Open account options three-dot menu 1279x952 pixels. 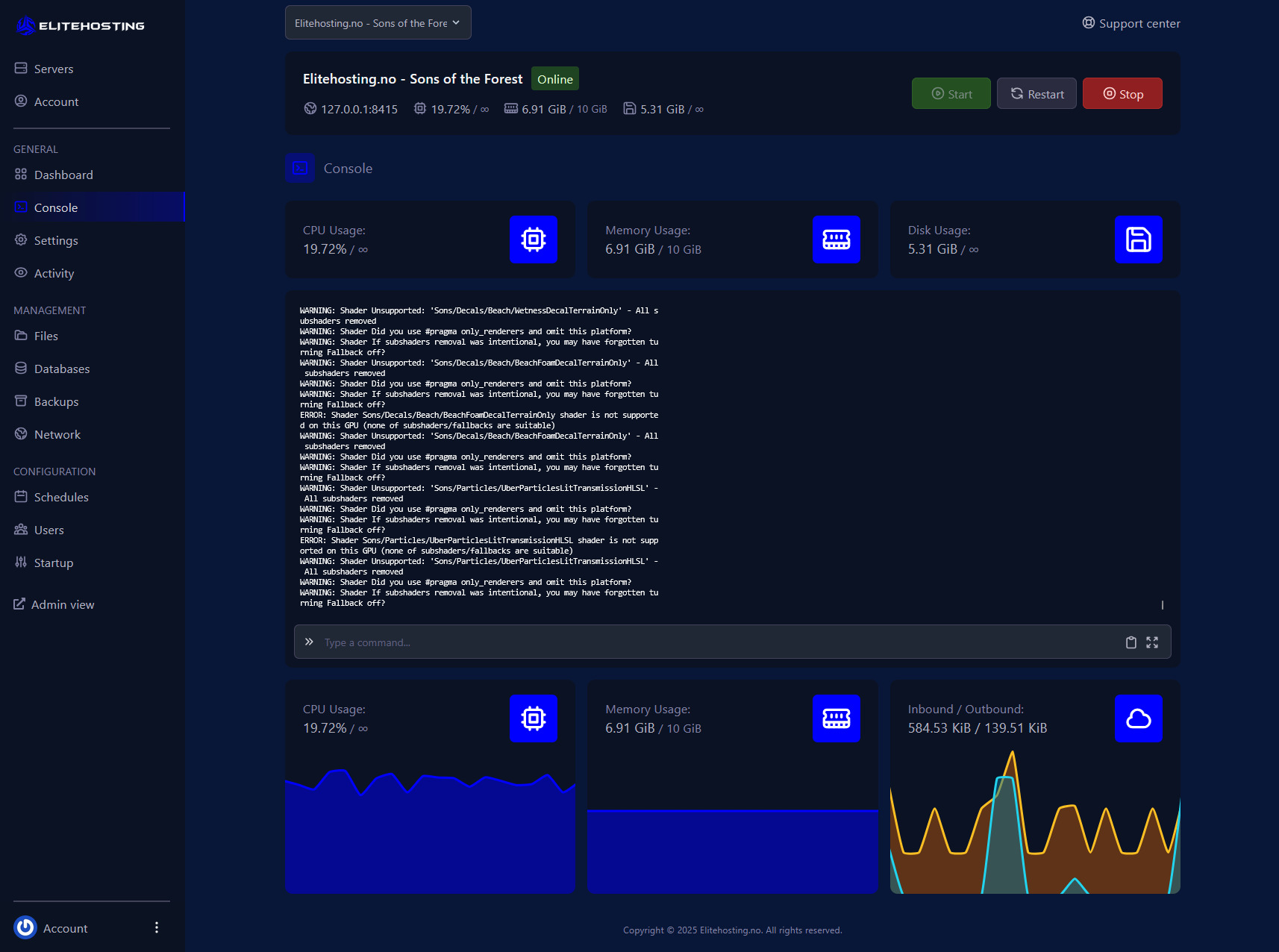[156, 927]
